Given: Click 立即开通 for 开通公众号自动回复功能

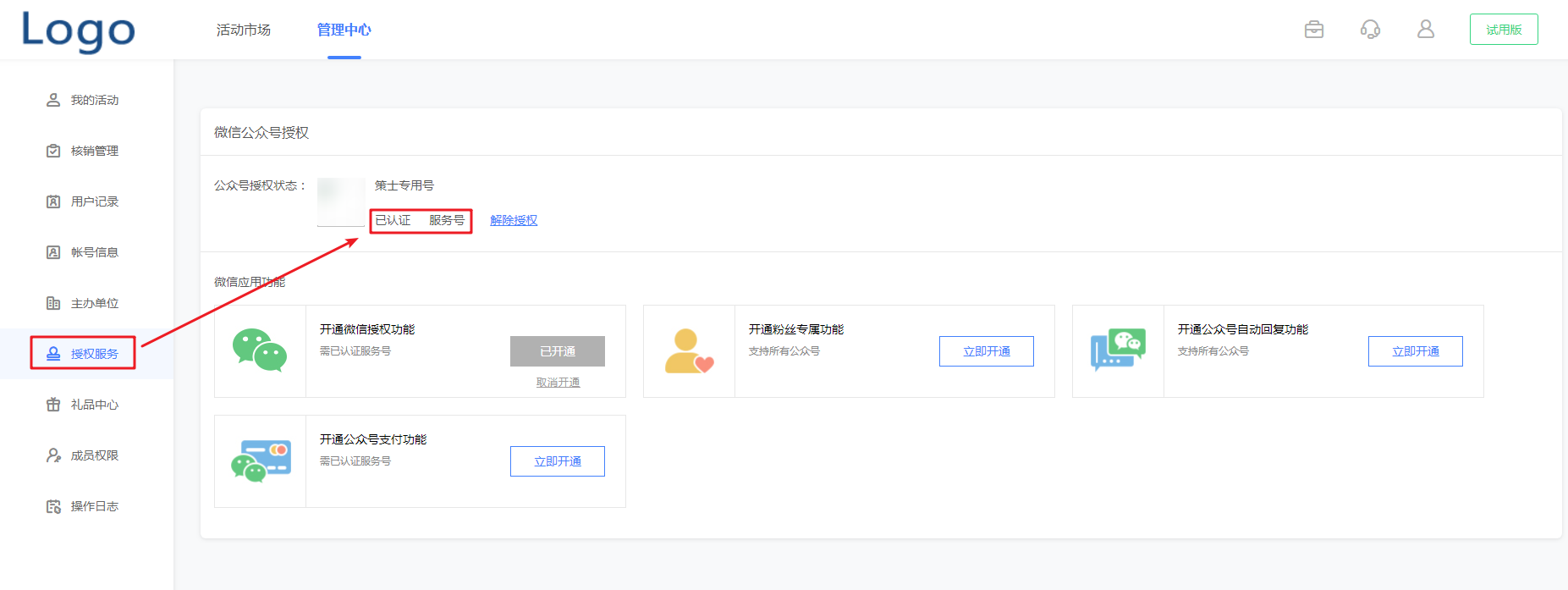Looking at the screenshot, I should click(1416, 351).
